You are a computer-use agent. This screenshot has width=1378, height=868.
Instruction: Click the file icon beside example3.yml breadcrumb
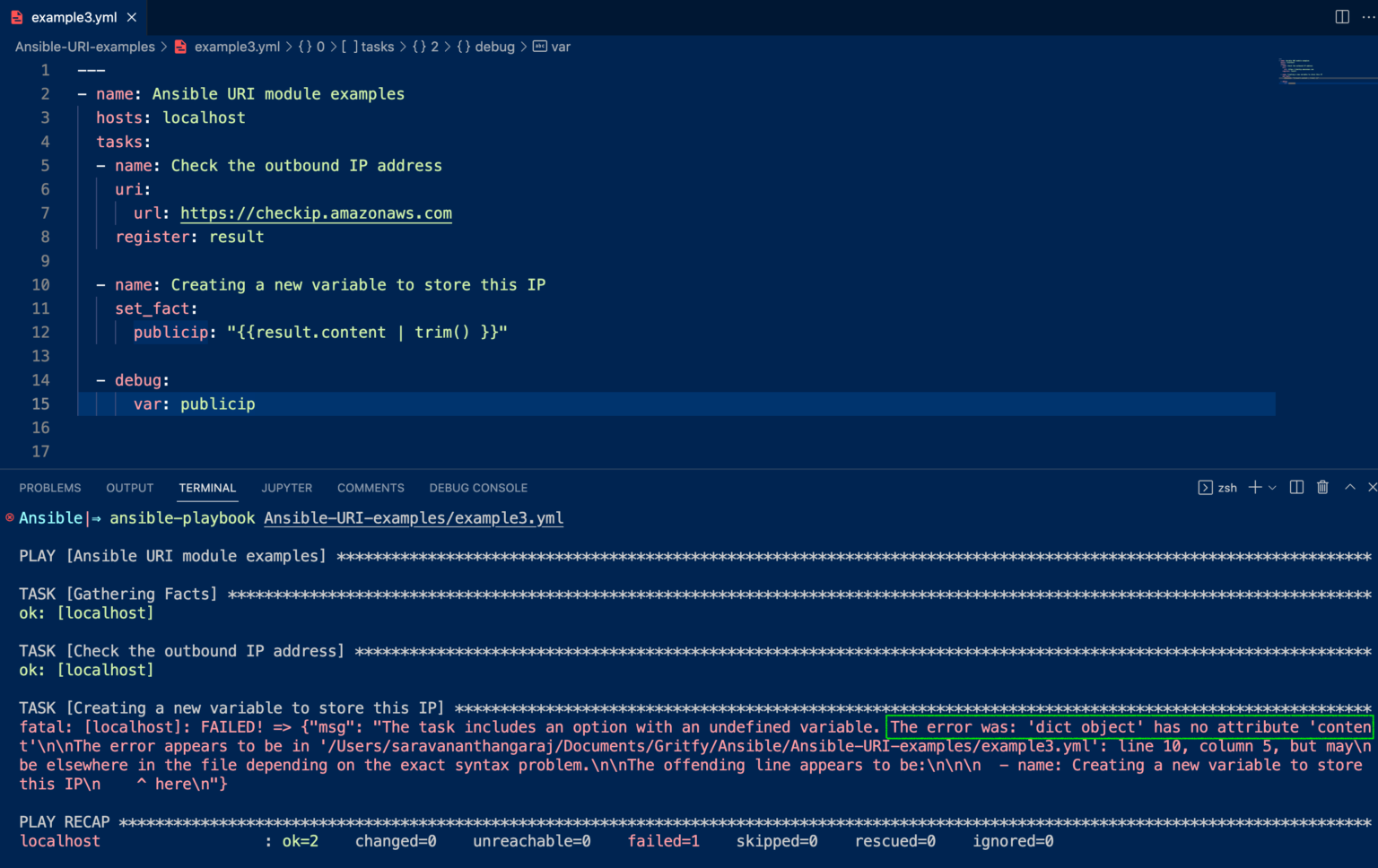(x=180, y=47)
